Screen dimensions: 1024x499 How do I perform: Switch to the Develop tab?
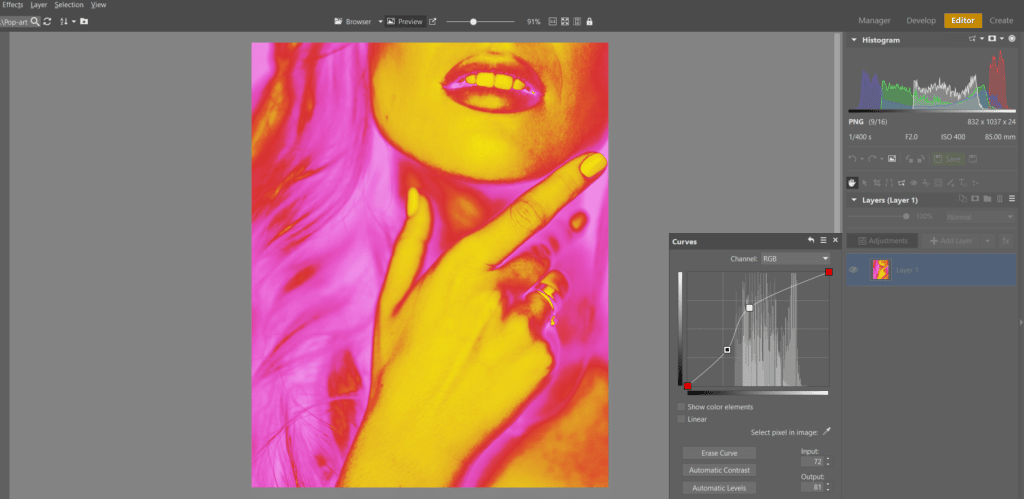(x=920, y=20)
